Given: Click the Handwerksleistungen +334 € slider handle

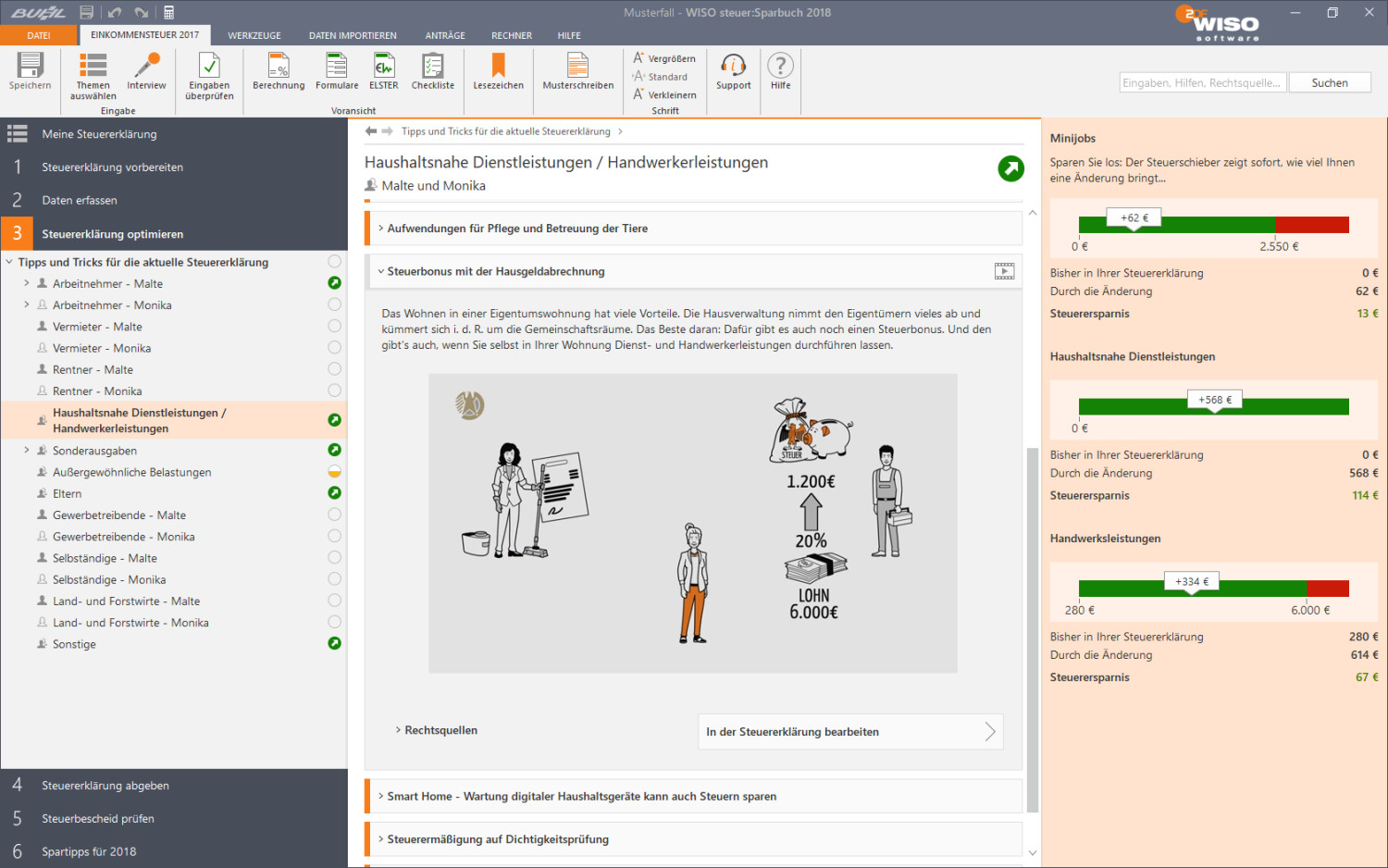Looking at the screenshot, I should click(x=1192, y=582).
